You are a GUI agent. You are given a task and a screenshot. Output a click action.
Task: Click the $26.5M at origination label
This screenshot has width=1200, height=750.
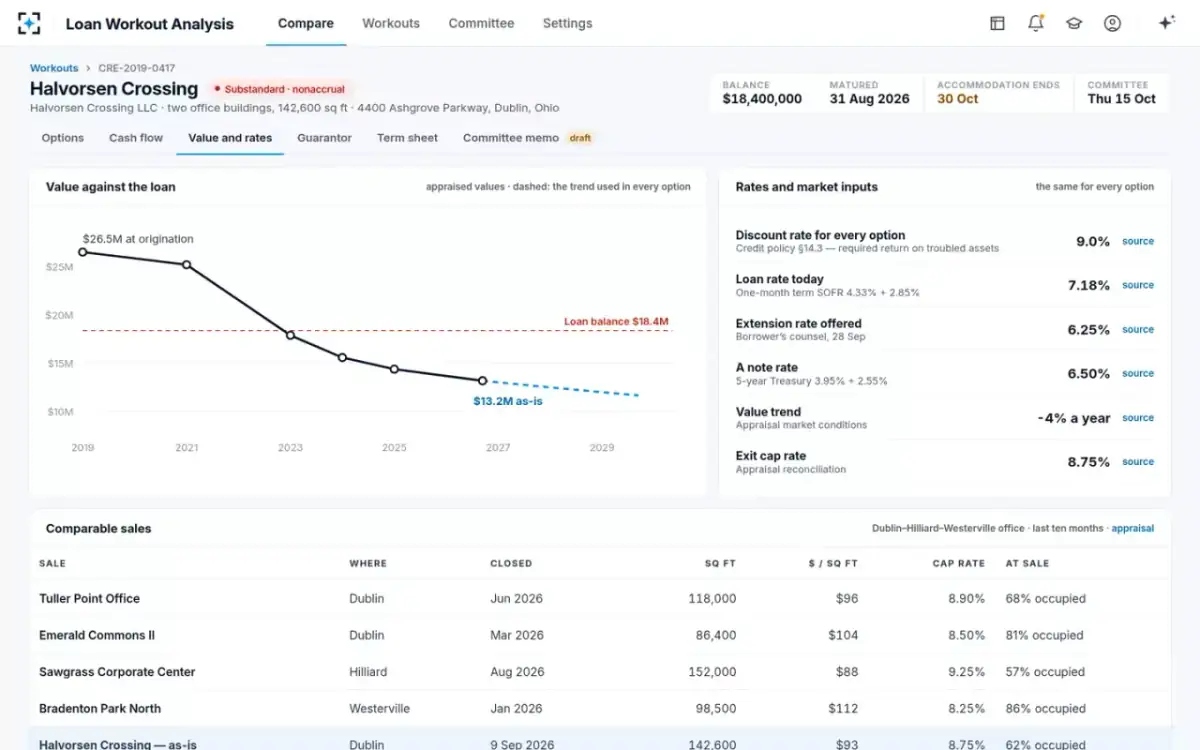[x=138, y=239]
